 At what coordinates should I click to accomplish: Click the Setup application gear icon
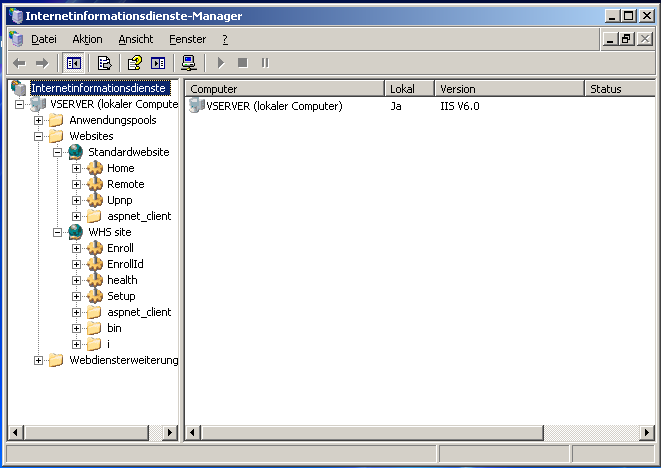click(95, 296)
